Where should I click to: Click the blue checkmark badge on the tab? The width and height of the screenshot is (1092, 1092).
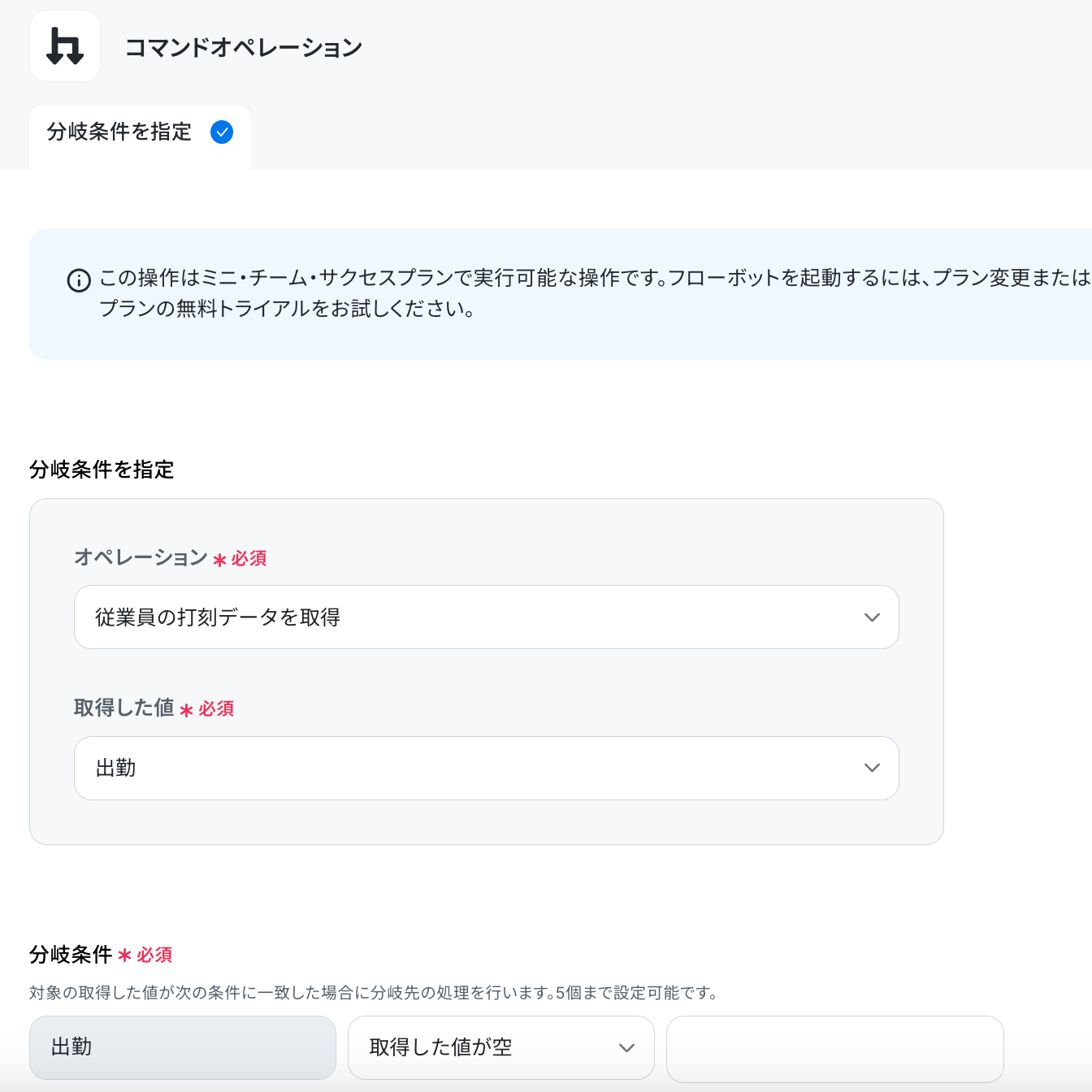pyautogui.click(x=222, y=132)
